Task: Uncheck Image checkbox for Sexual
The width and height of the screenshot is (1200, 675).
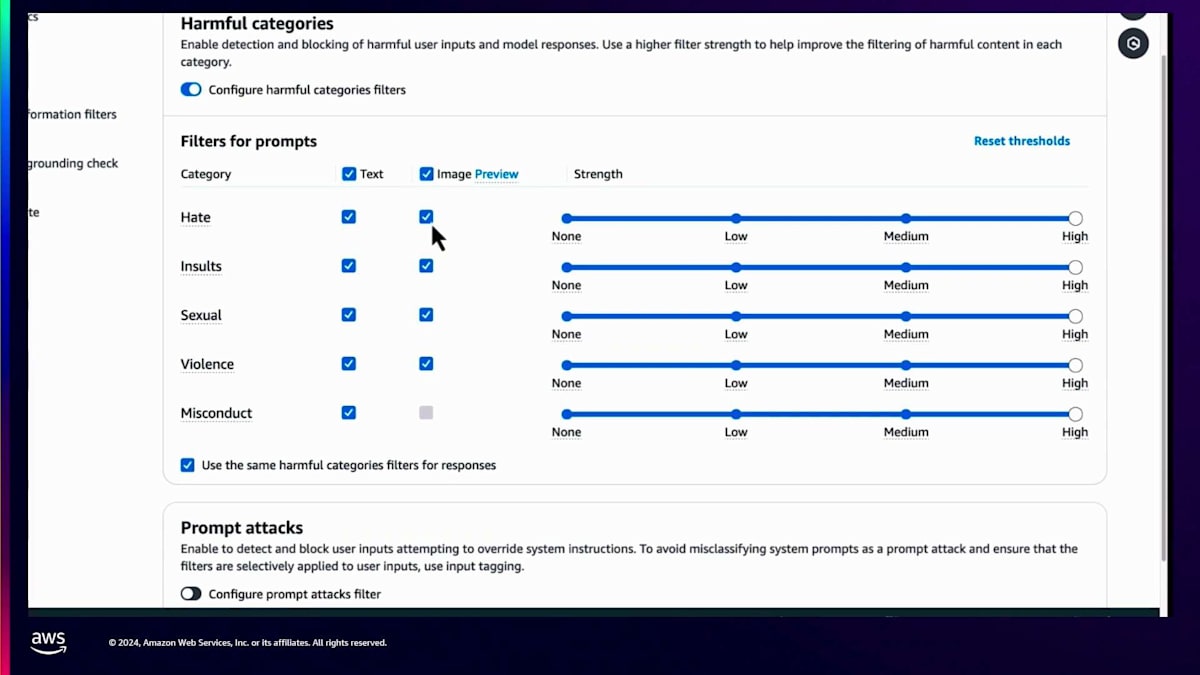Action: [427, 315]
